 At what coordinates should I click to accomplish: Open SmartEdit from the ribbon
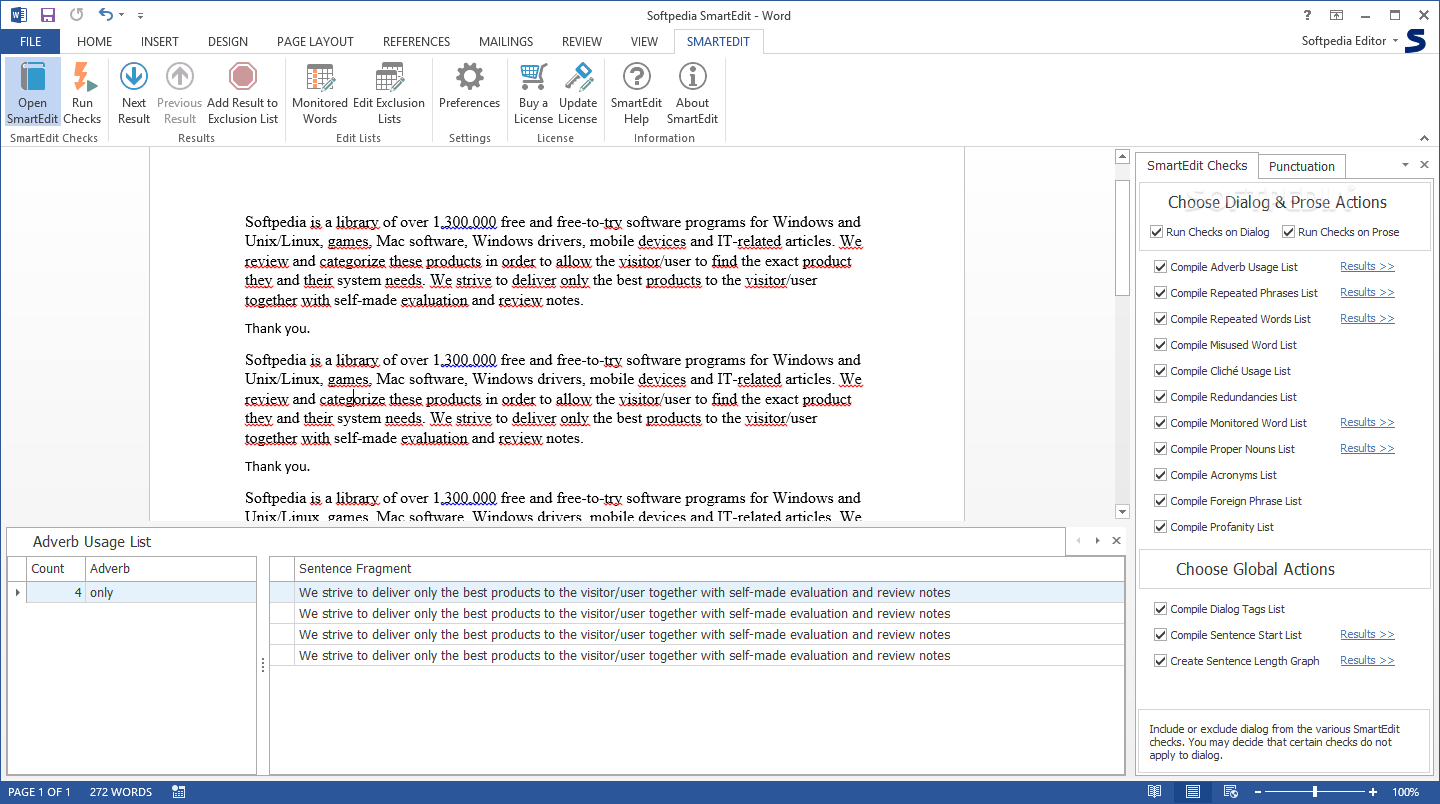[32, 93]
